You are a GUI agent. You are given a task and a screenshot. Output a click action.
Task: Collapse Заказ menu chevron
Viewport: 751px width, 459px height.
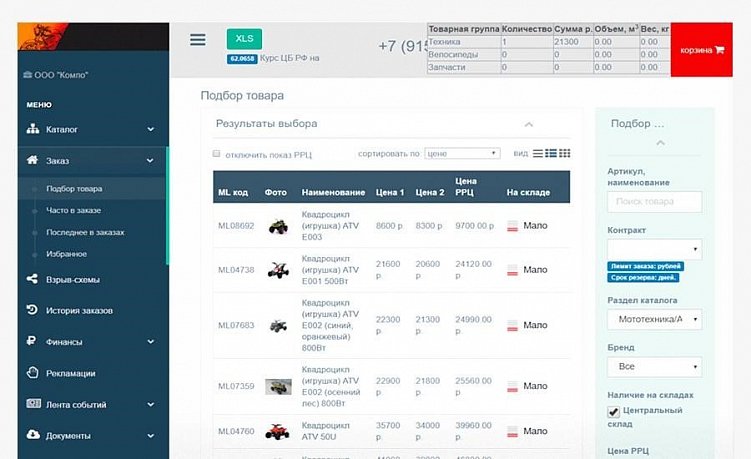(x=150, y=161)
